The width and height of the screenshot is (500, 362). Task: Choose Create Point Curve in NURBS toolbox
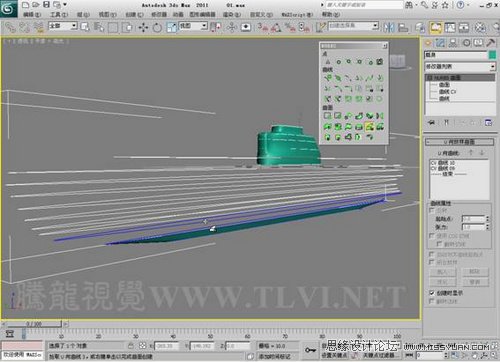point(338,78)
